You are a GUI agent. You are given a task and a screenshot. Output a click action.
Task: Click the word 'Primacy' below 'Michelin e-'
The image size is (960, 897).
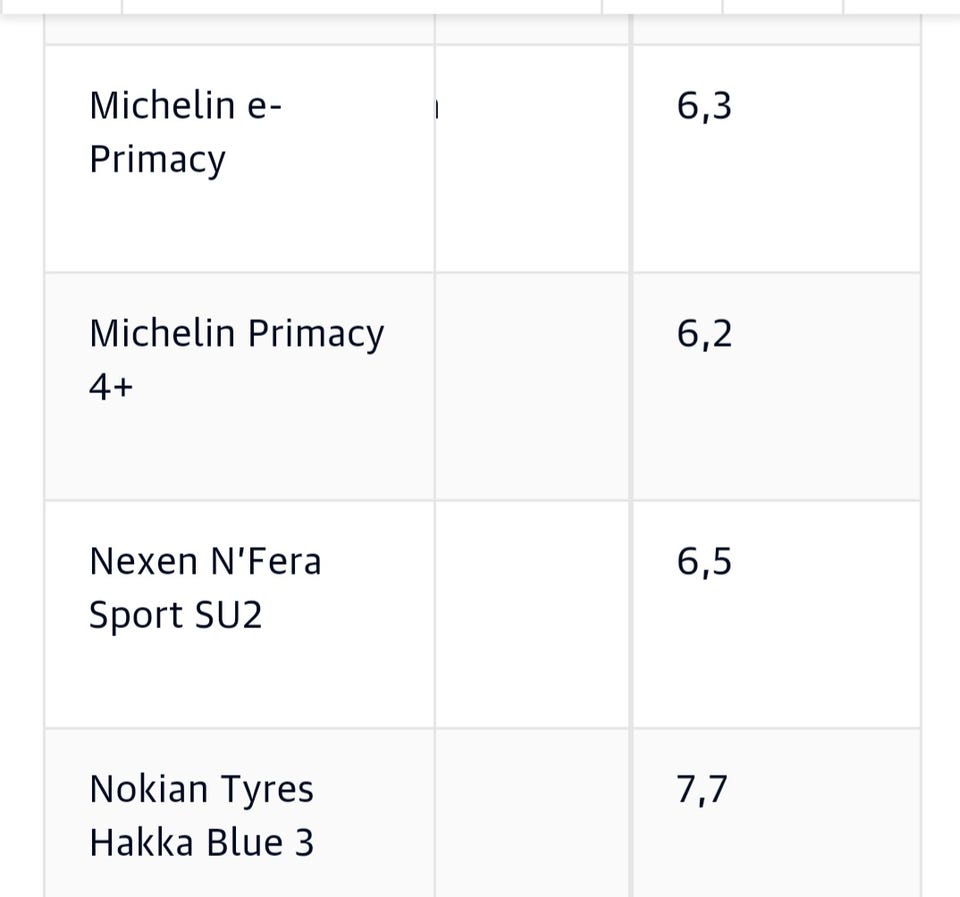157,159
